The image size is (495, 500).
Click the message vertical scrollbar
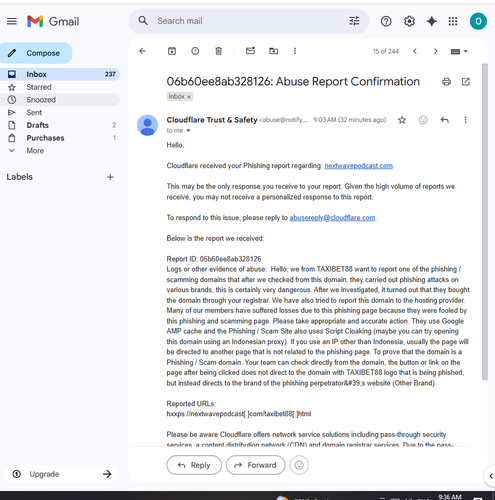(485, 222)
